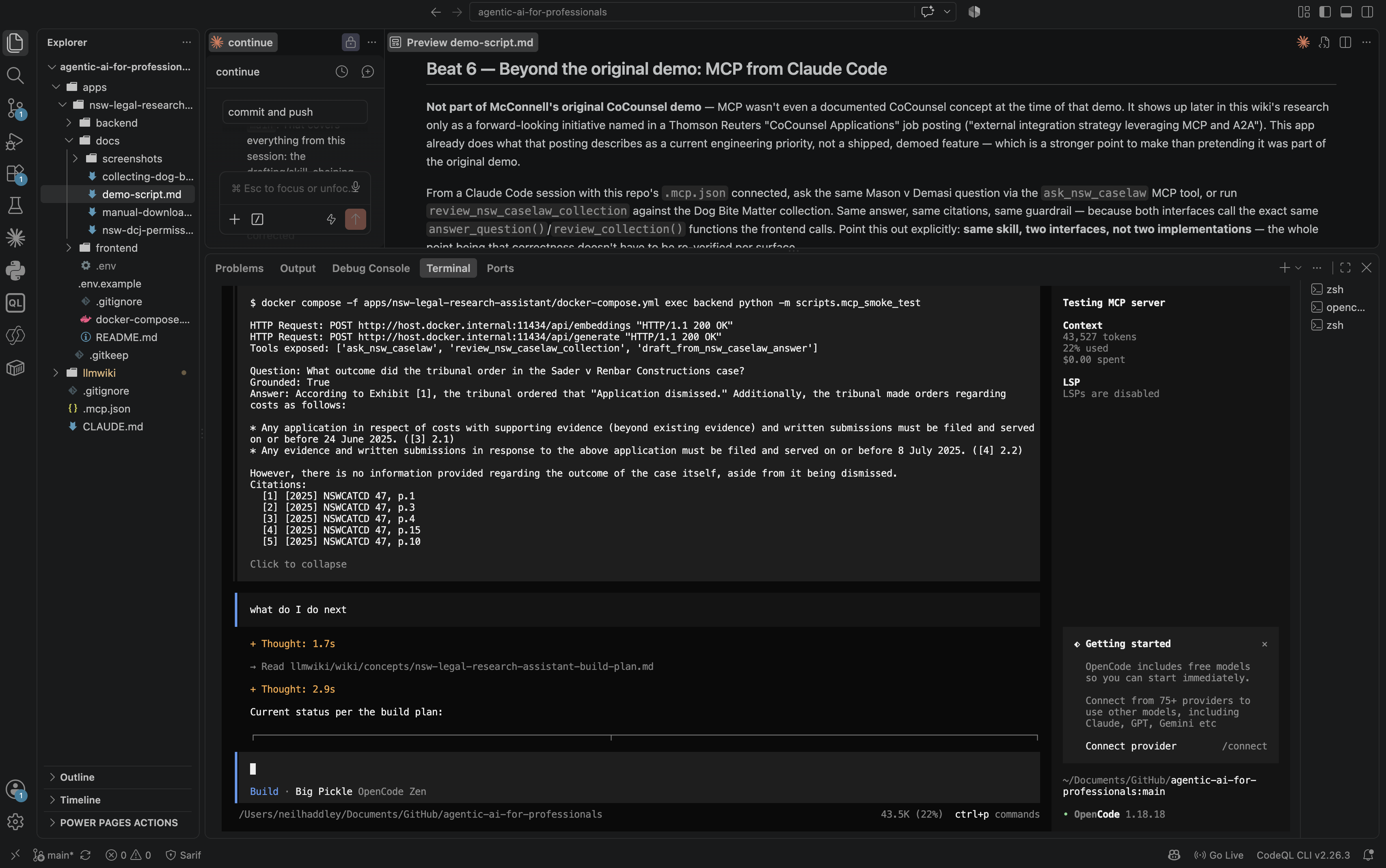This screenshot has width=1386, height=868.
Task: Select the openc... terminal session
Action: (1339, 307)
